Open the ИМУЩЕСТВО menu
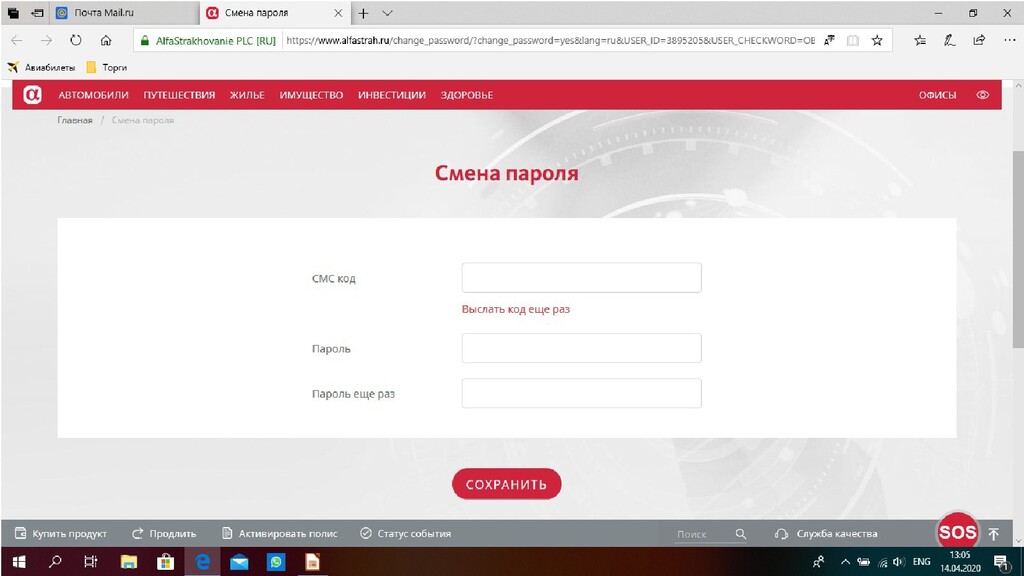1024x576 pixels. click(311, 95)
